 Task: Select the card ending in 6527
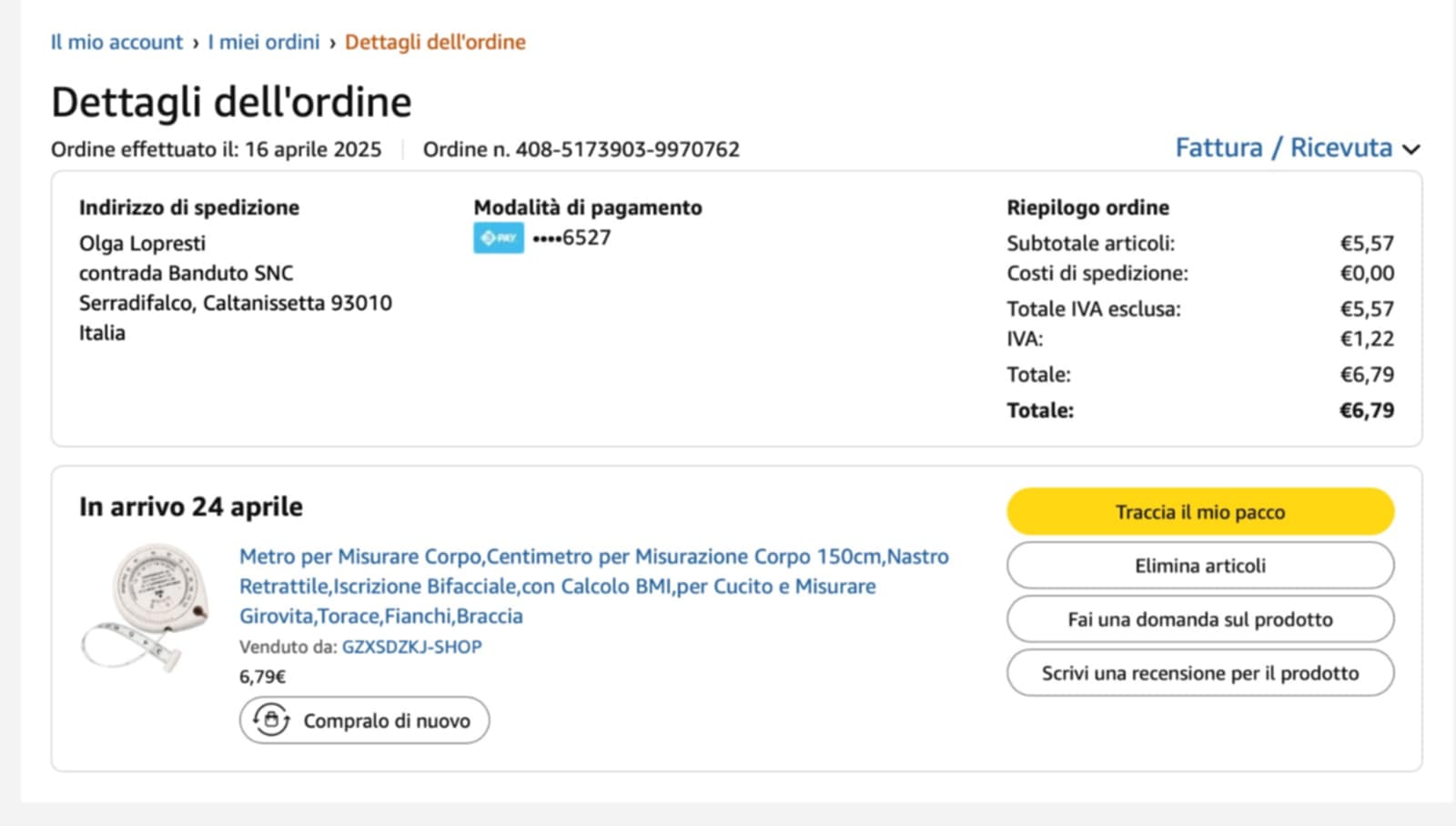[x=572, y=237]
